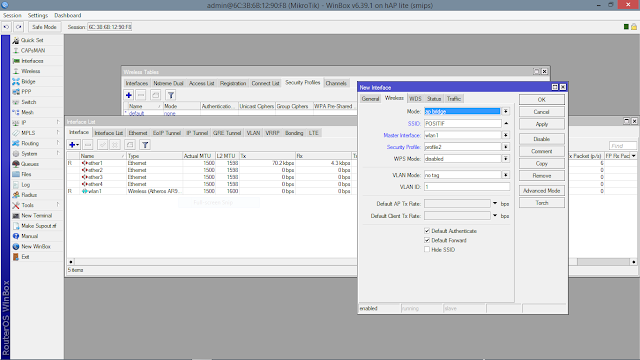Click SSID input field
Screen dimensions: 640x360
(462, 123)
